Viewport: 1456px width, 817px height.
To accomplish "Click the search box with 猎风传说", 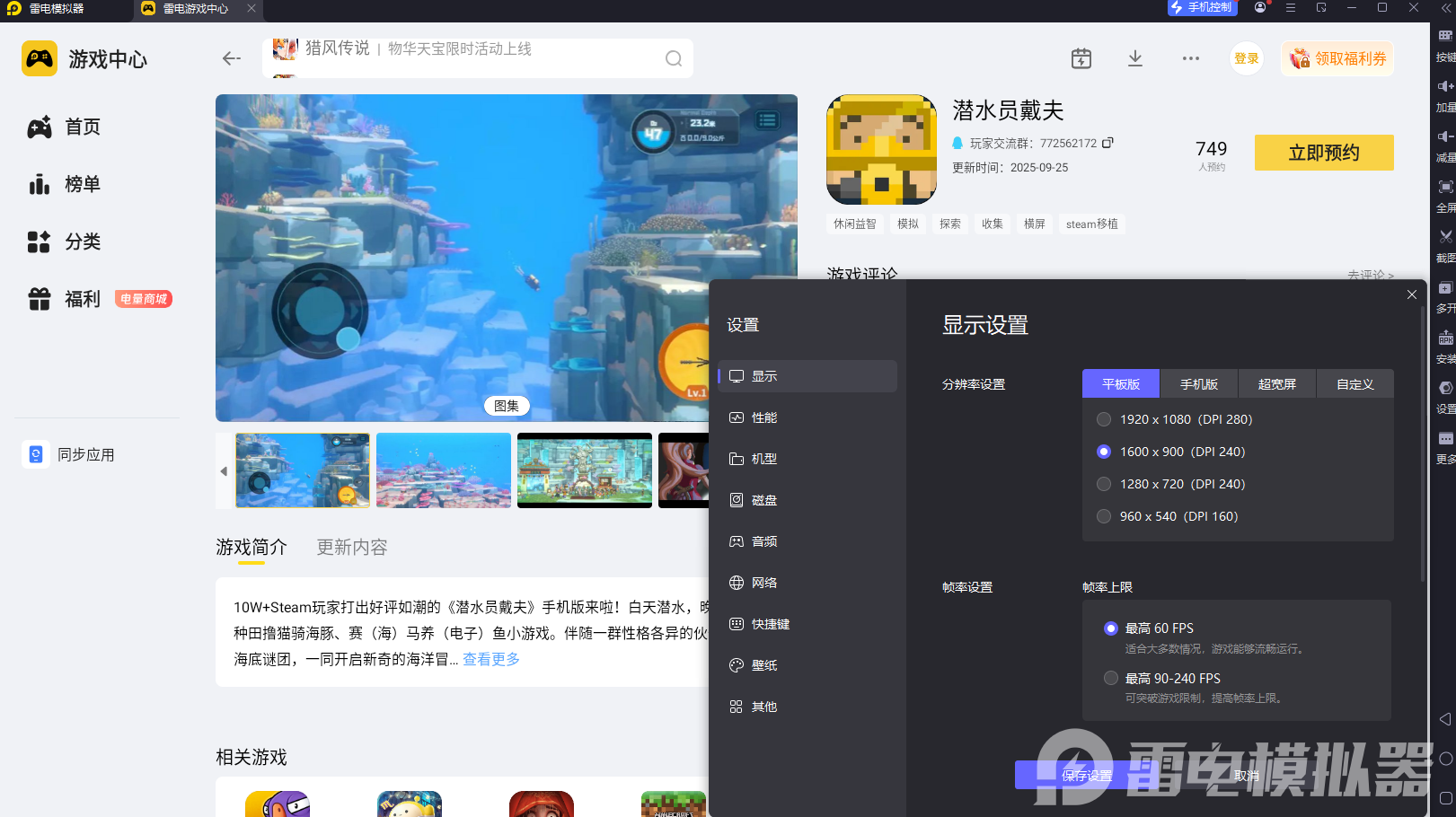I will pyautogui.click(x=478, y=58).
